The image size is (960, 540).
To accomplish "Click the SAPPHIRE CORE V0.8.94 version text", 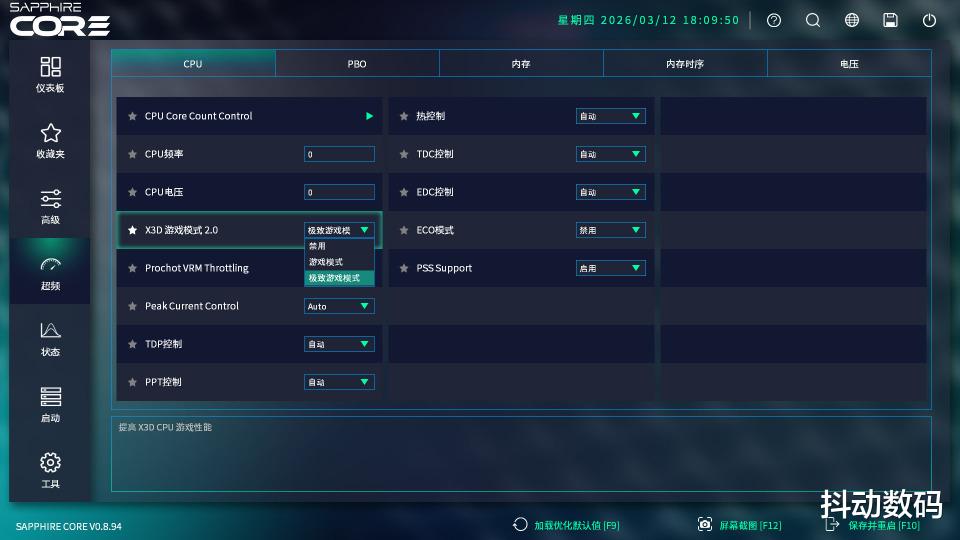I will (x=69, y=527).
